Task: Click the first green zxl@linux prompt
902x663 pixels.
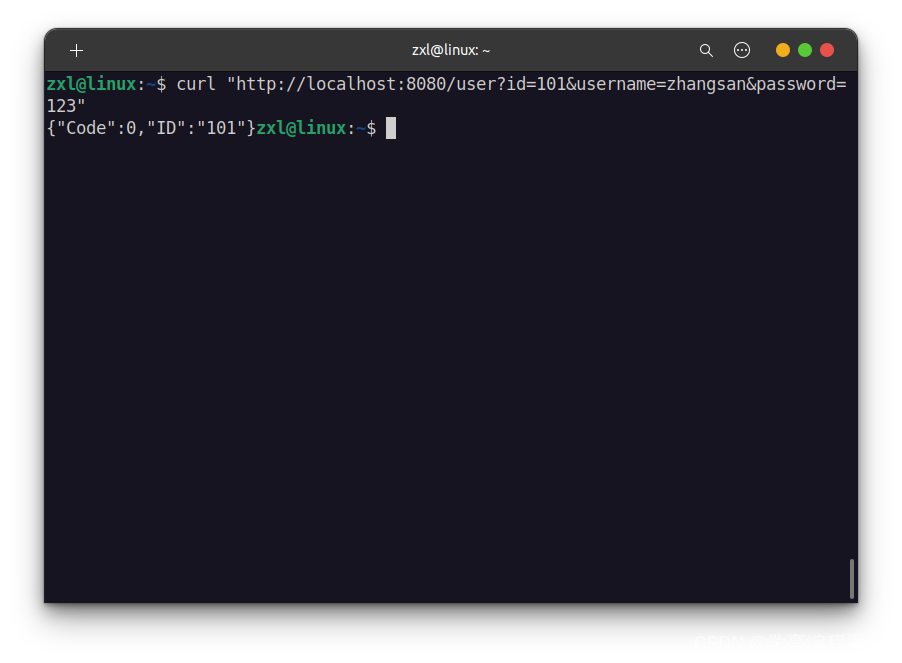Action: tap(91, 85)
